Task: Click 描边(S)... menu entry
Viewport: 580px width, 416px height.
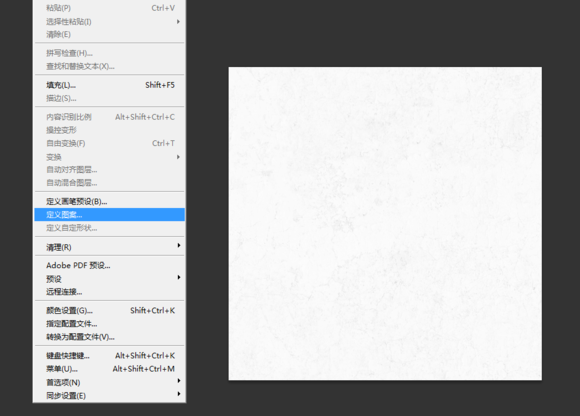Action: [109, 98]
